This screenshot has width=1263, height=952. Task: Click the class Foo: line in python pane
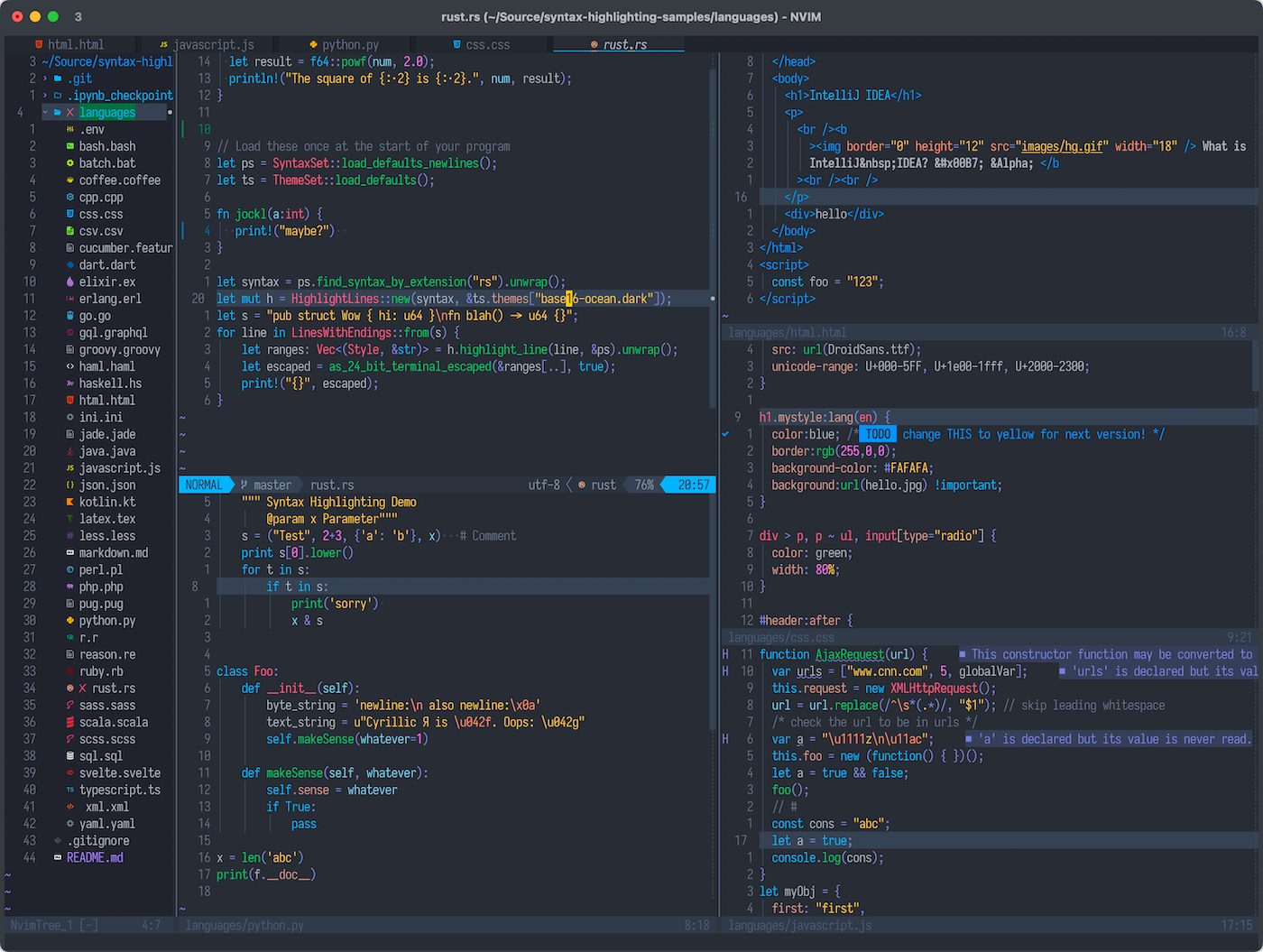pyautogui.click(x=247, y=671)
